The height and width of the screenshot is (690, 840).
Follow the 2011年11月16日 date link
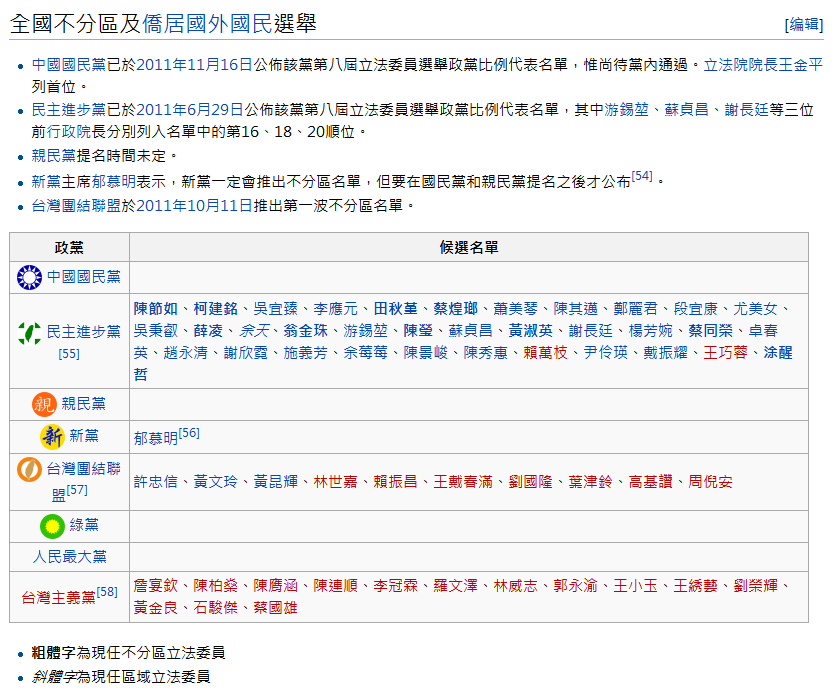[194, 65]
